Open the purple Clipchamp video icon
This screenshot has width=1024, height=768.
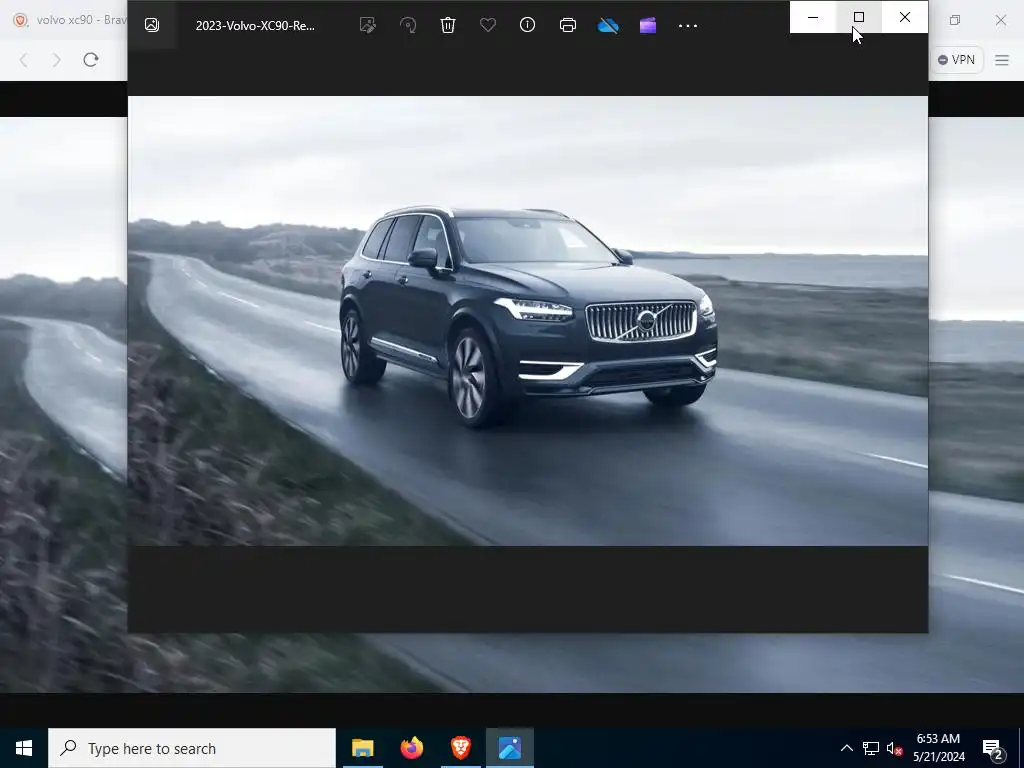(648, 25)
